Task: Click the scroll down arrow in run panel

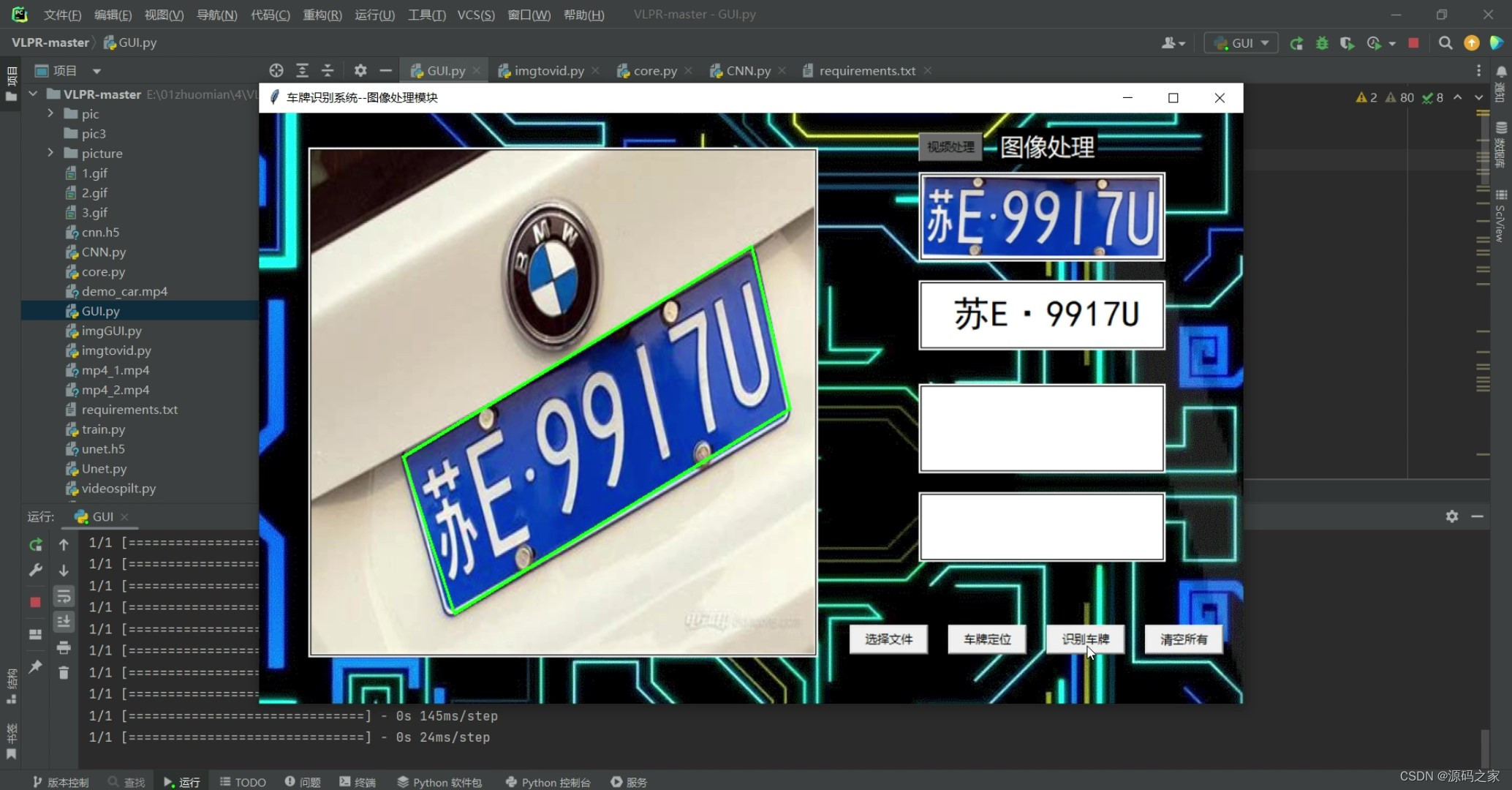Action: (64, 570)
